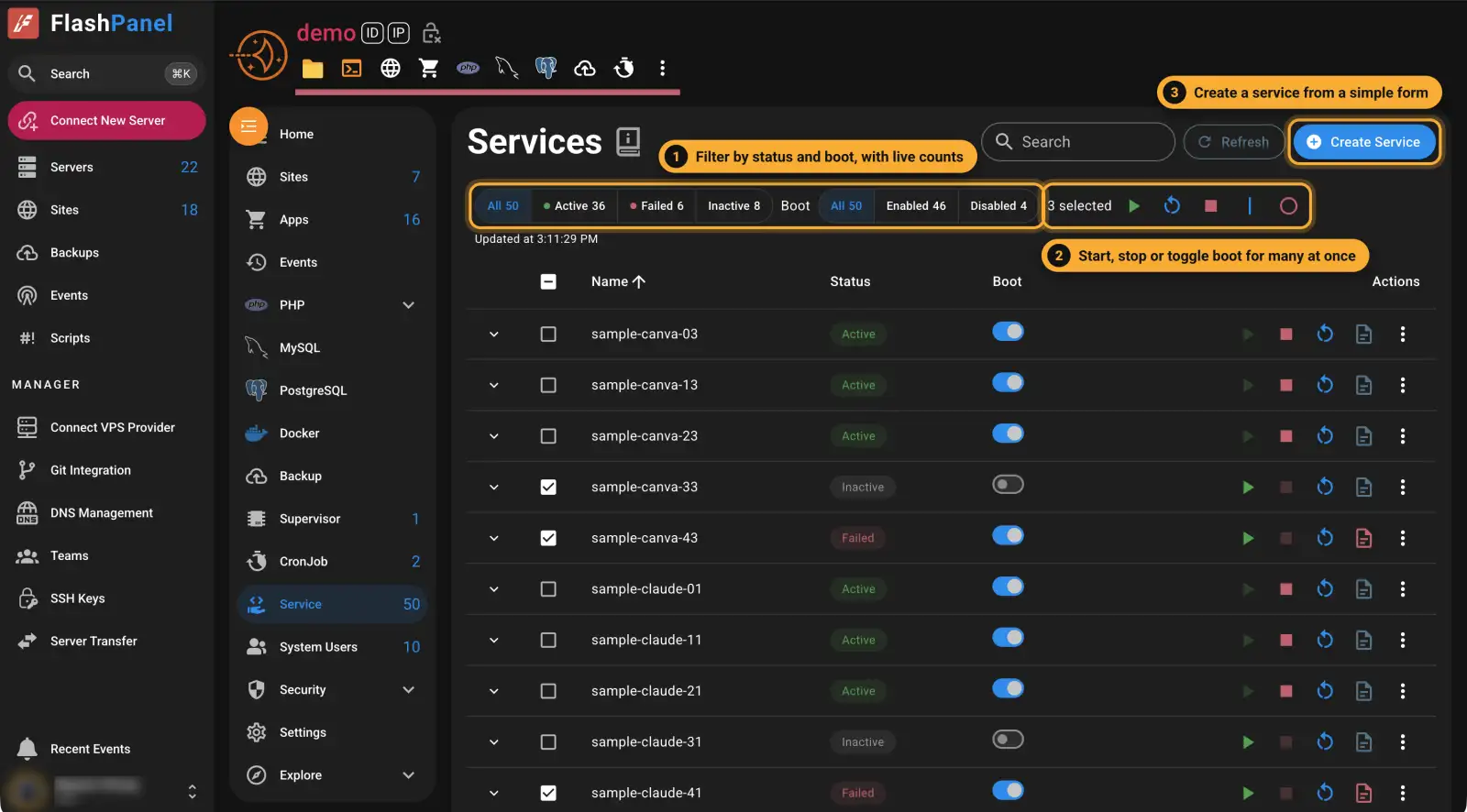Stop the sample-canva-03 service
This screenshot has width=1467, height=812.
(1286, 335)
